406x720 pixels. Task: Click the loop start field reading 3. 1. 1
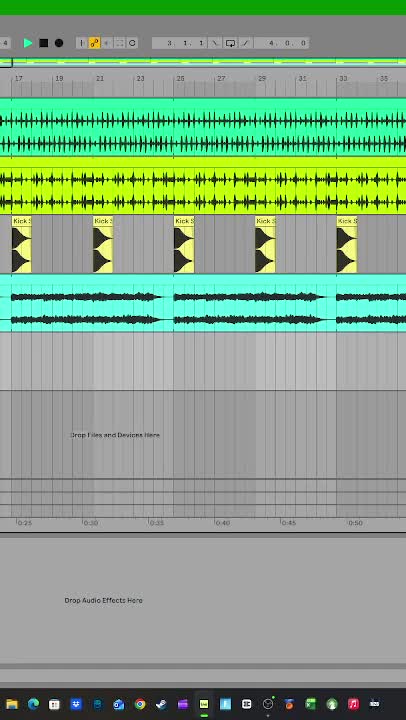[180, 43]
